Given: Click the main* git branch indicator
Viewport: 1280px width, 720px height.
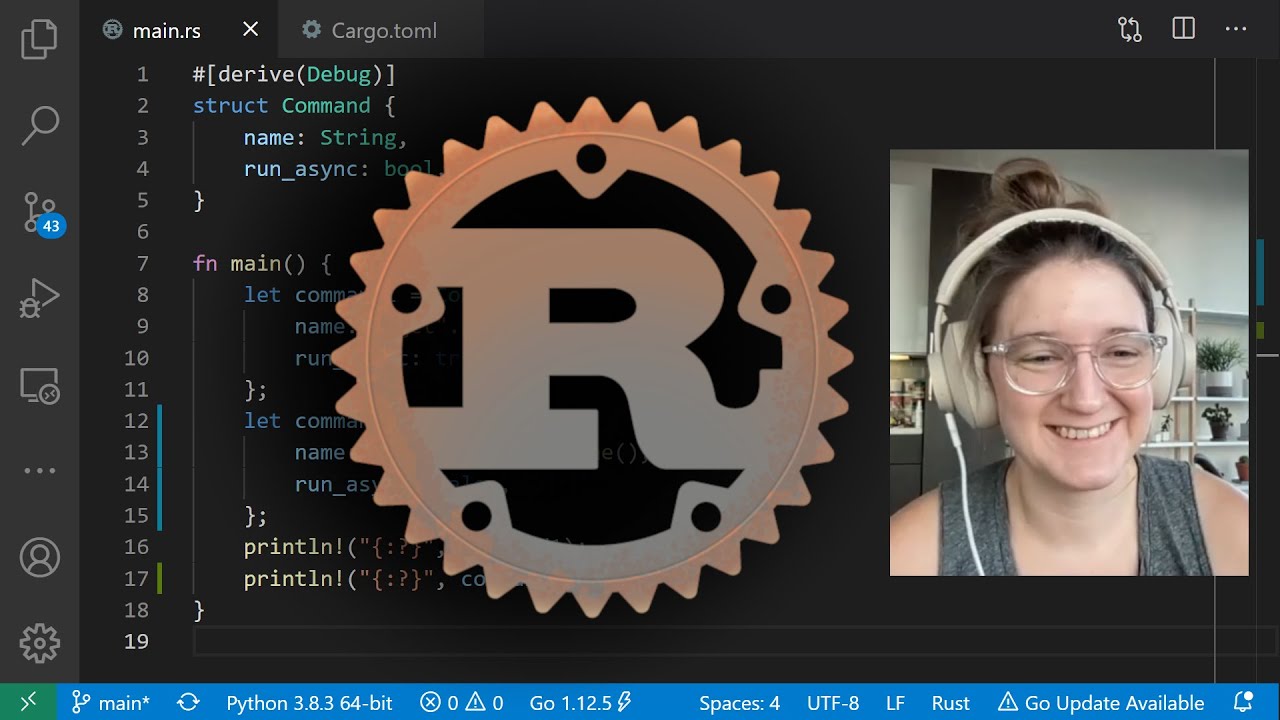Looking at the screenshot, I should point(111,703).
